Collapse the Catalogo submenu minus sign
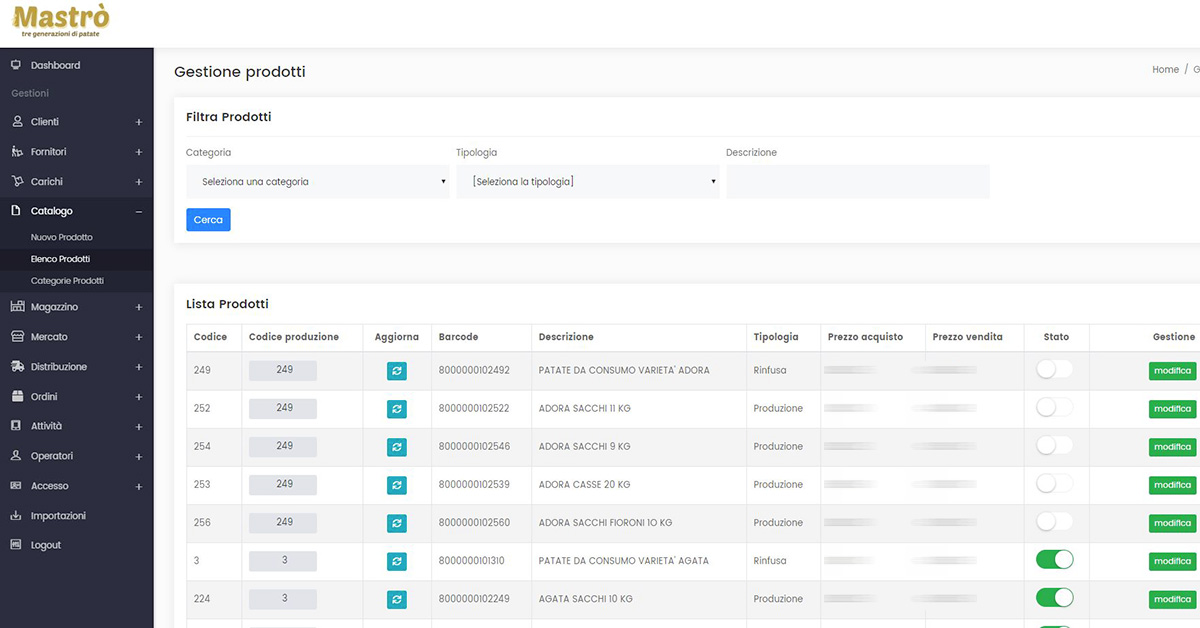The width and height of the screenshot is (1200, 628). 139,212
